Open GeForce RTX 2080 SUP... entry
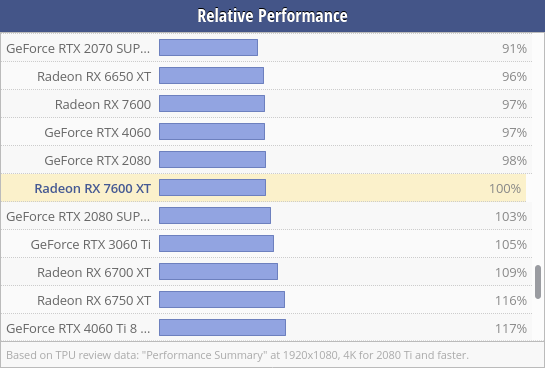This screenshot has height=368, width=545. (78, 216)
